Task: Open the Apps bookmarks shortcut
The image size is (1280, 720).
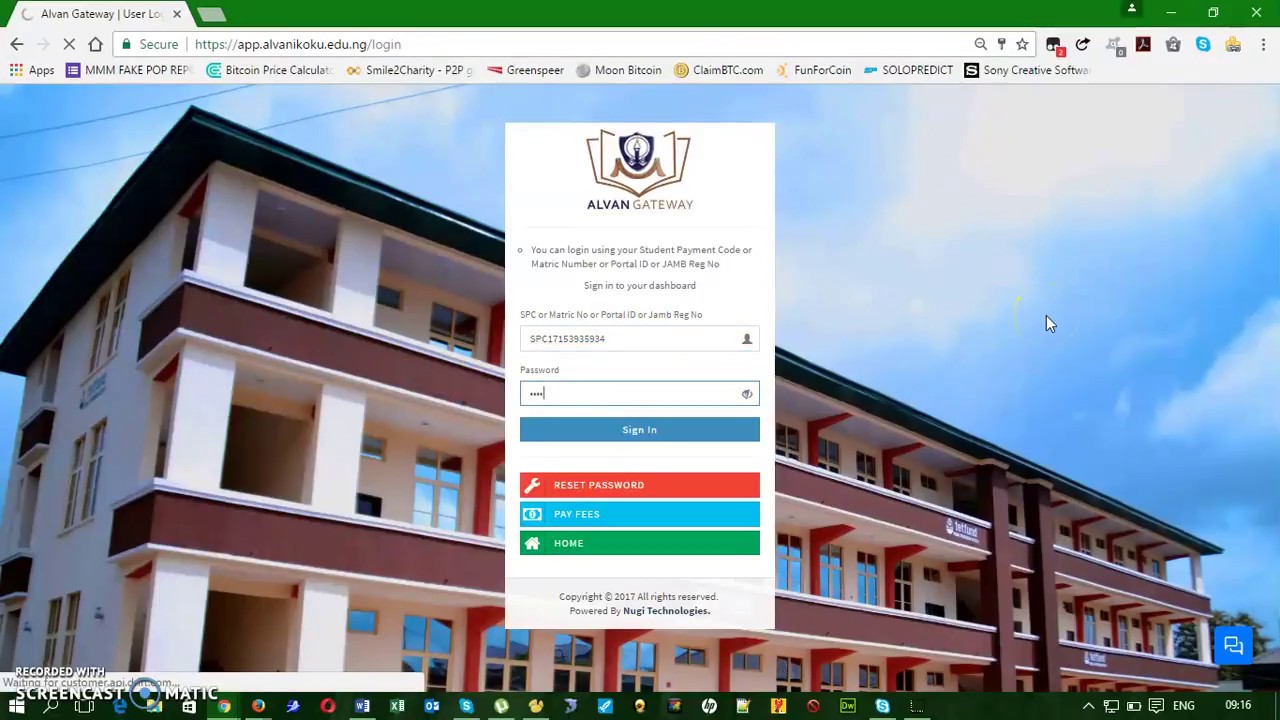Action: click(32, 70)
